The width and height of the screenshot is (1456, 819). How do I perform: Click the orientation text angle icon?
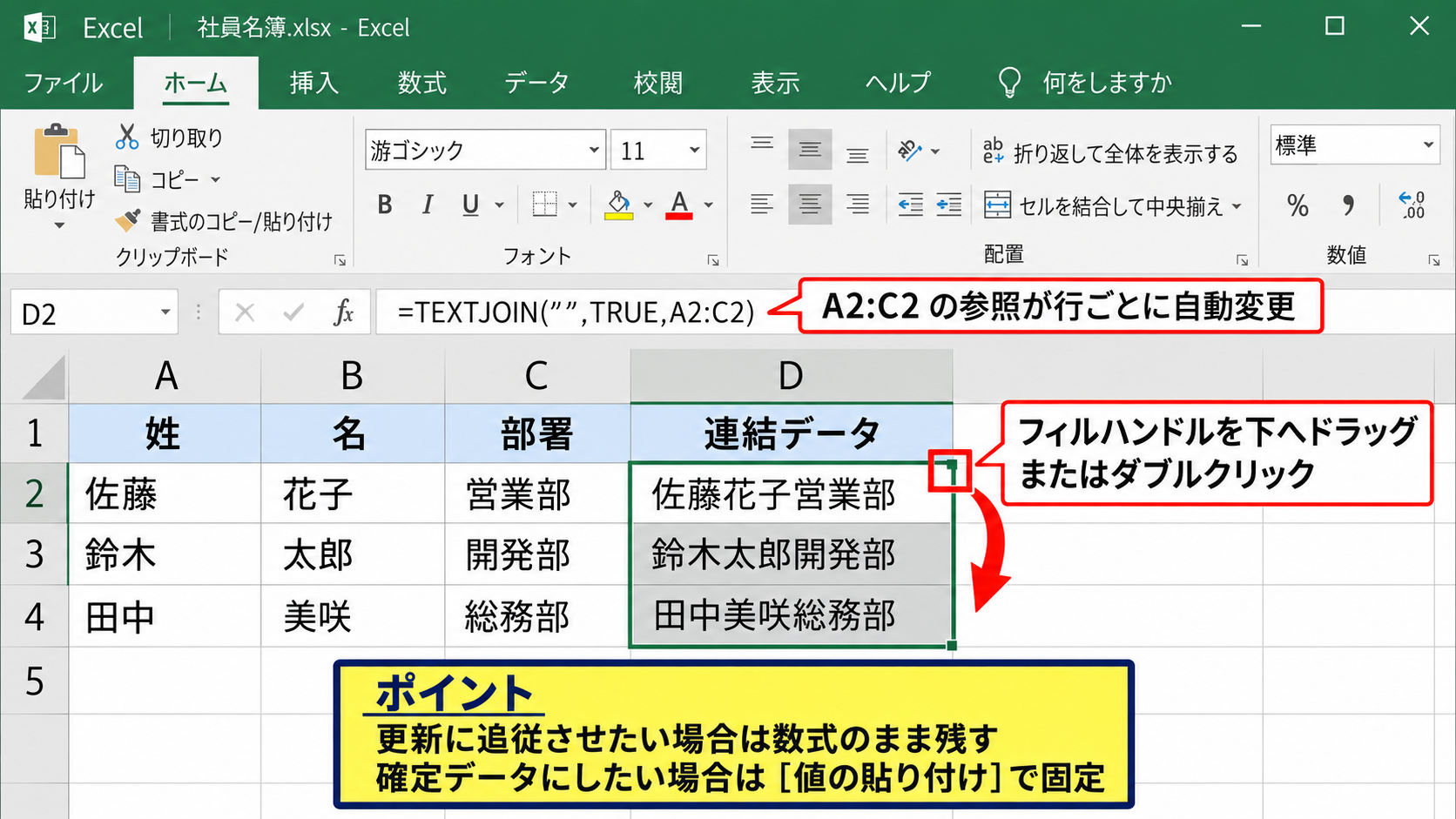click(910, 151)
